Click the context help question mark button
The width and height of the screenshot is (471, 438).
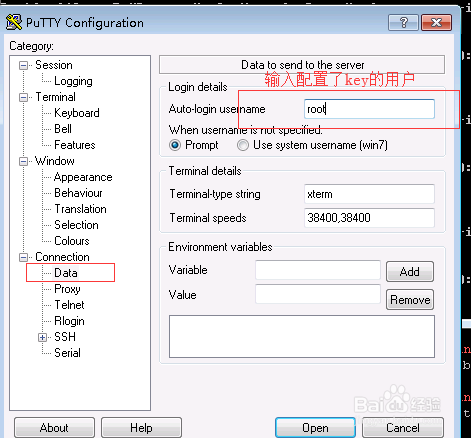pyautogui.click(x=403, y=23)
